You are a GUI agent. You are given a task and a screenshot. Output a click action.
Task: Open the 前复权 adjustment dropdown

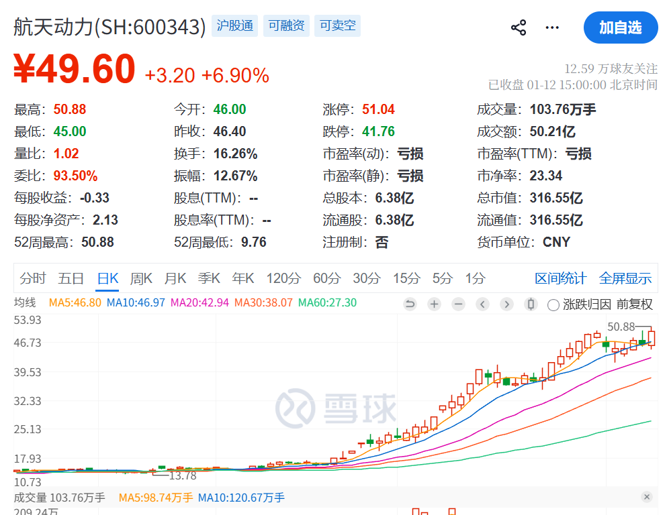pyautogui.click(x=633, y=304)
